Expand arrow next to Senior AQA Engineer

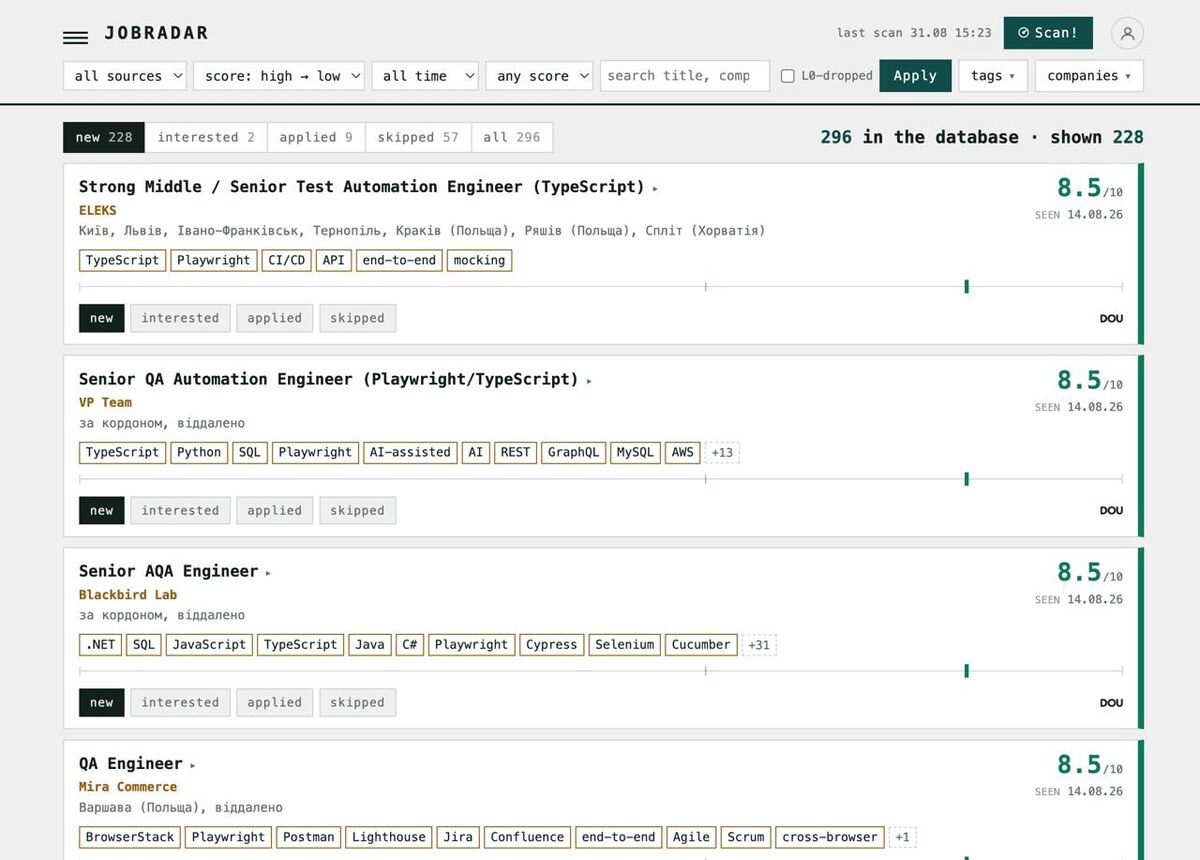(x=268, y=573)
